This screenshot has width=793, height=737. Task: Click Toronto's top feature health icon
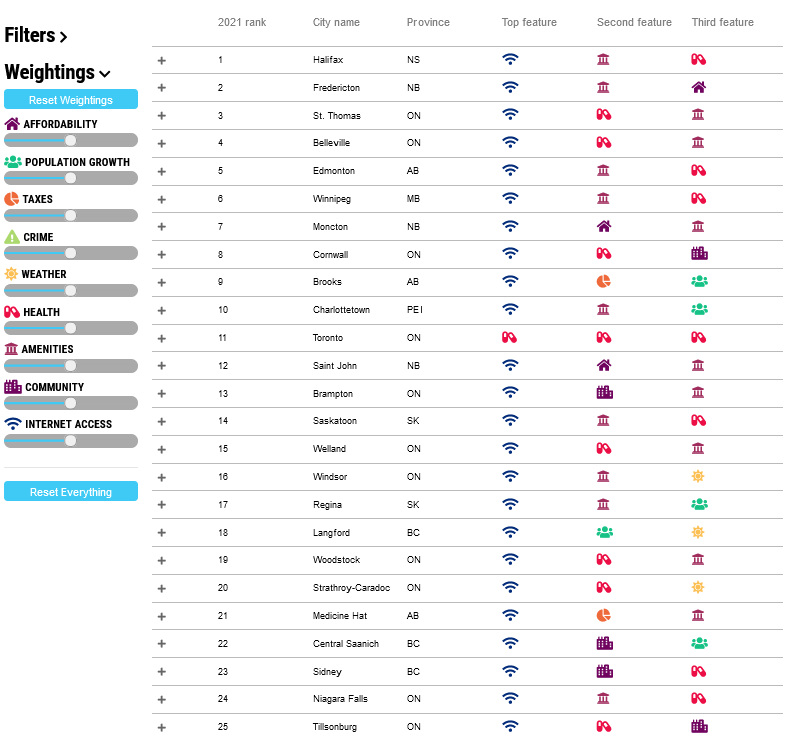[x=509, y=337]
